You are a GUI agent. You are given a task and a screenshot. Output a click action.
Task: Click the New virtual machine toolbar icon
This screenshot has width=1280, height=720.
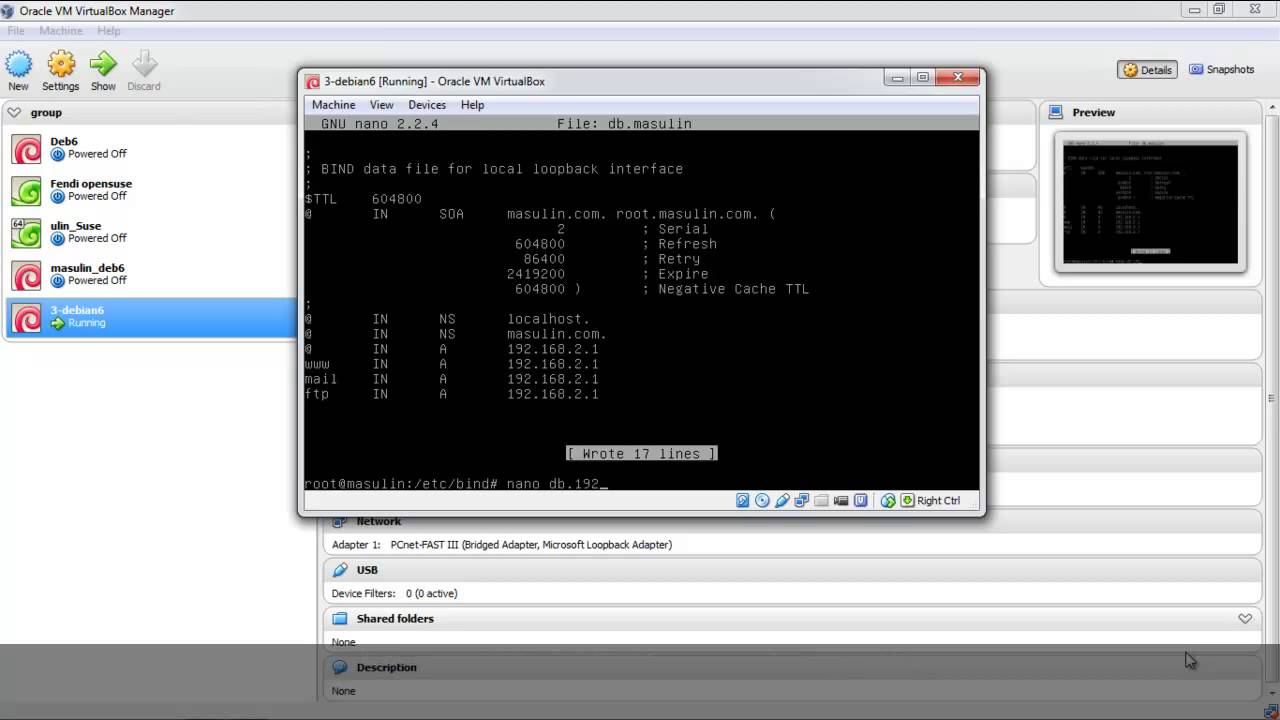pos(18,65)
